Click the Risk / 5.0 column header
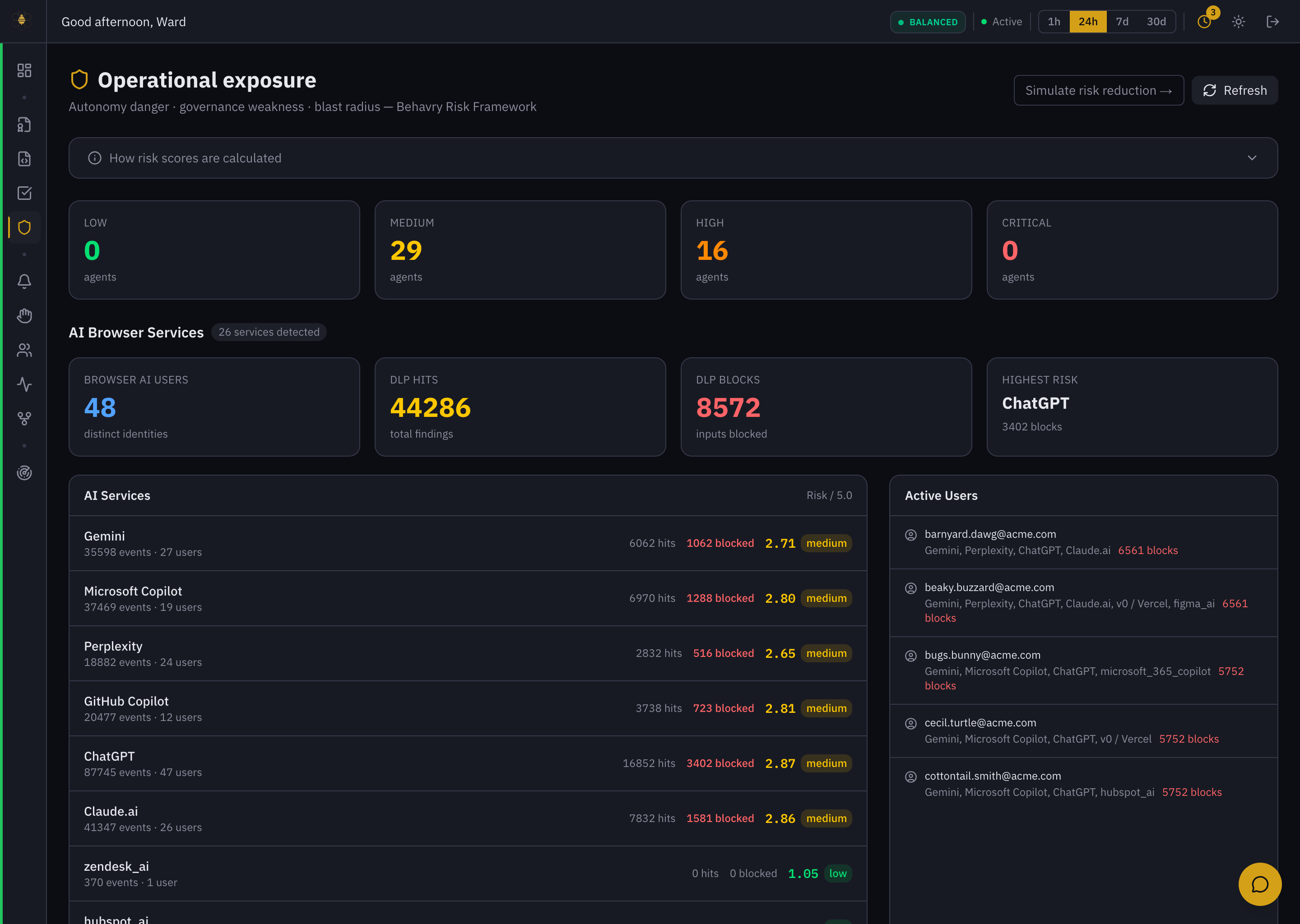 (829, 495)
